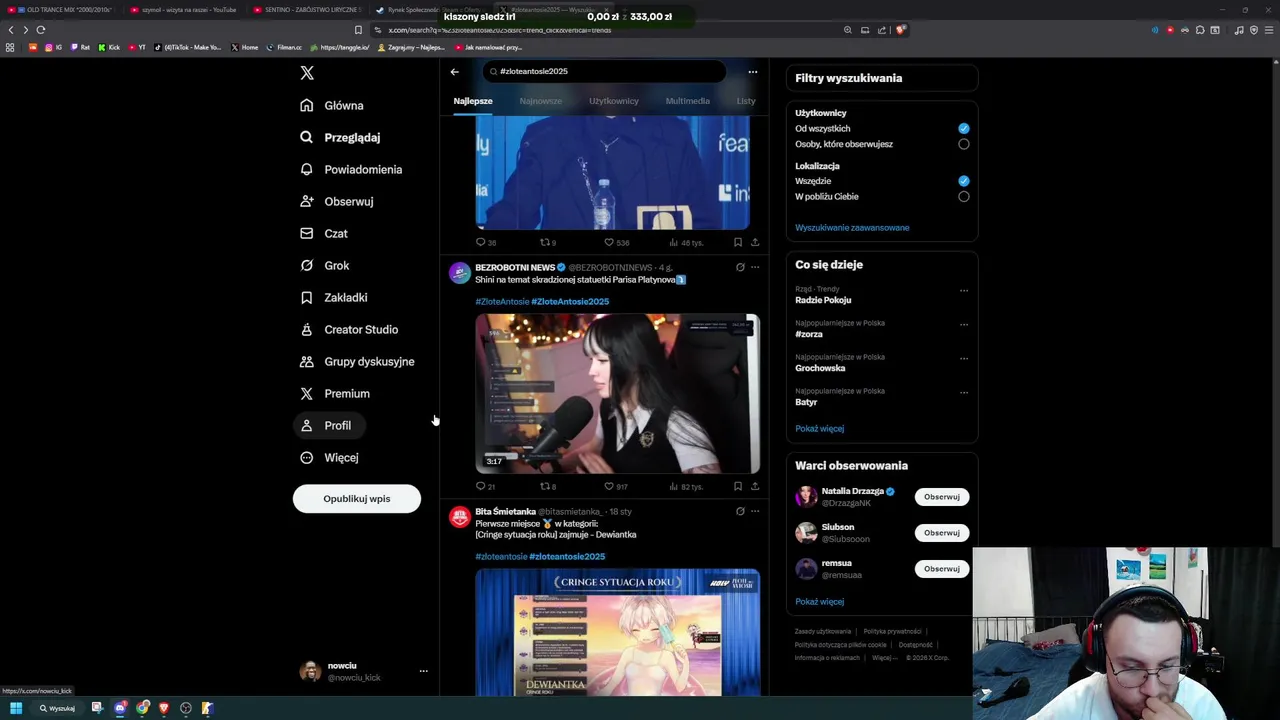Switch to the Najnowsze tab

(540, 101)
